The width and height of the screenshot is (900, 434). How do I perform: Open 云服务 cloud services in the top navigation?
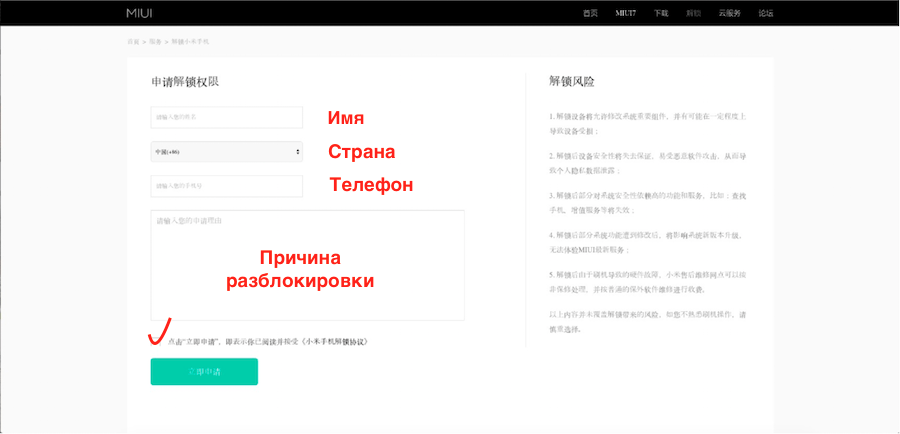(x=728, y=13)
